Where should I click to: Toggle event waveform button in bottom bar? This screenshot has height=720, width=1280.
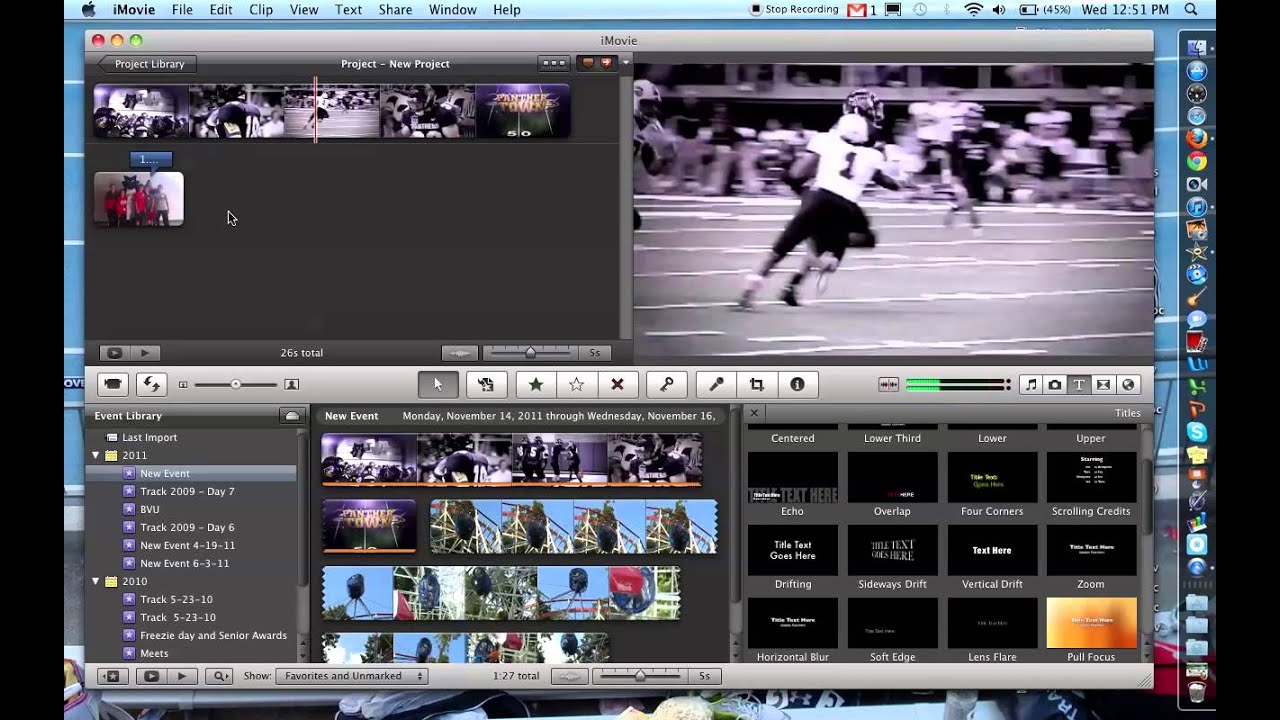tap(570, 676)
